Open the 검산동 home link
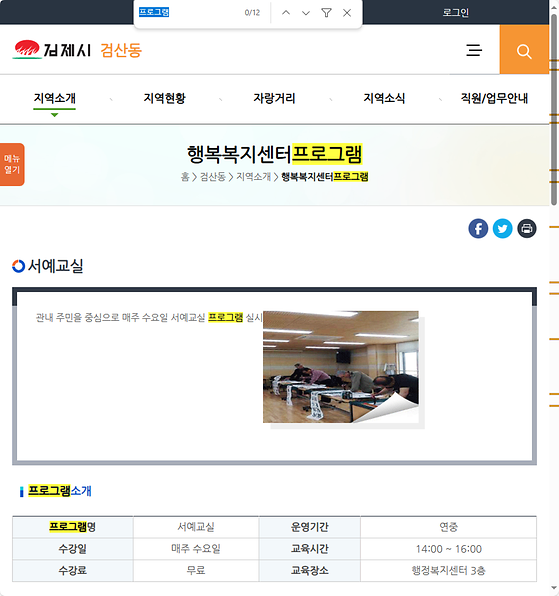Image resolution: width=559 pixels, height=596 pixels. pyautogui.click(x=121, y=50)
